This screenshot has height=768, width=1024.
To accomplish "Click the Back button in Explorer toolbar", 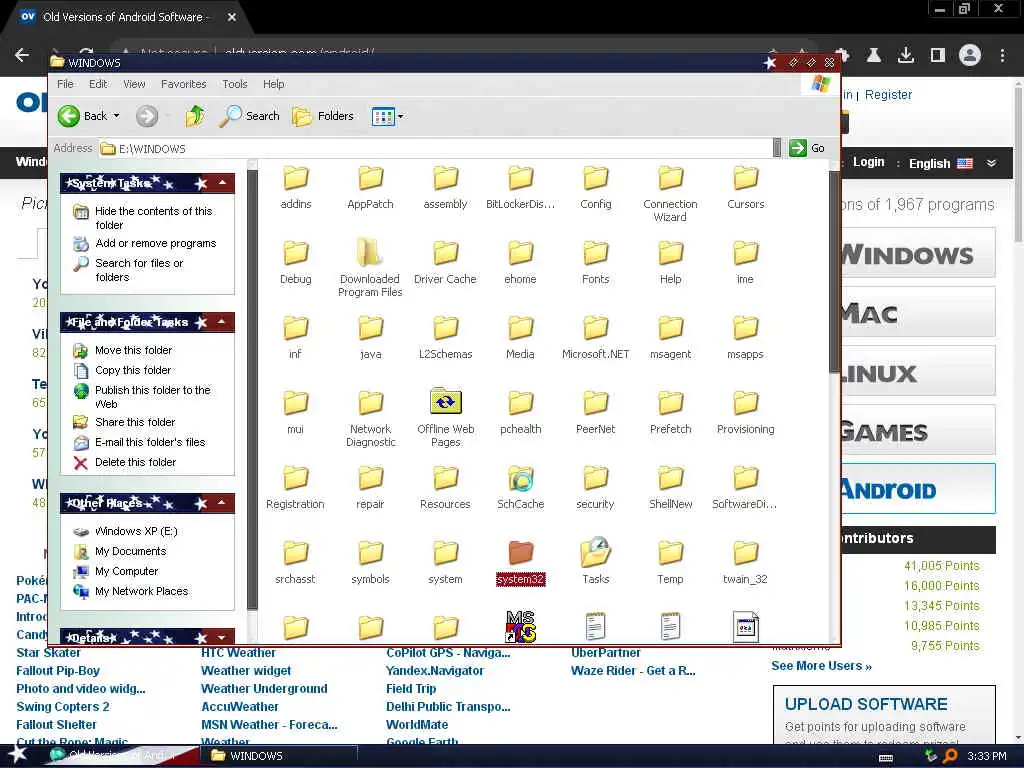I will (83, 116).
